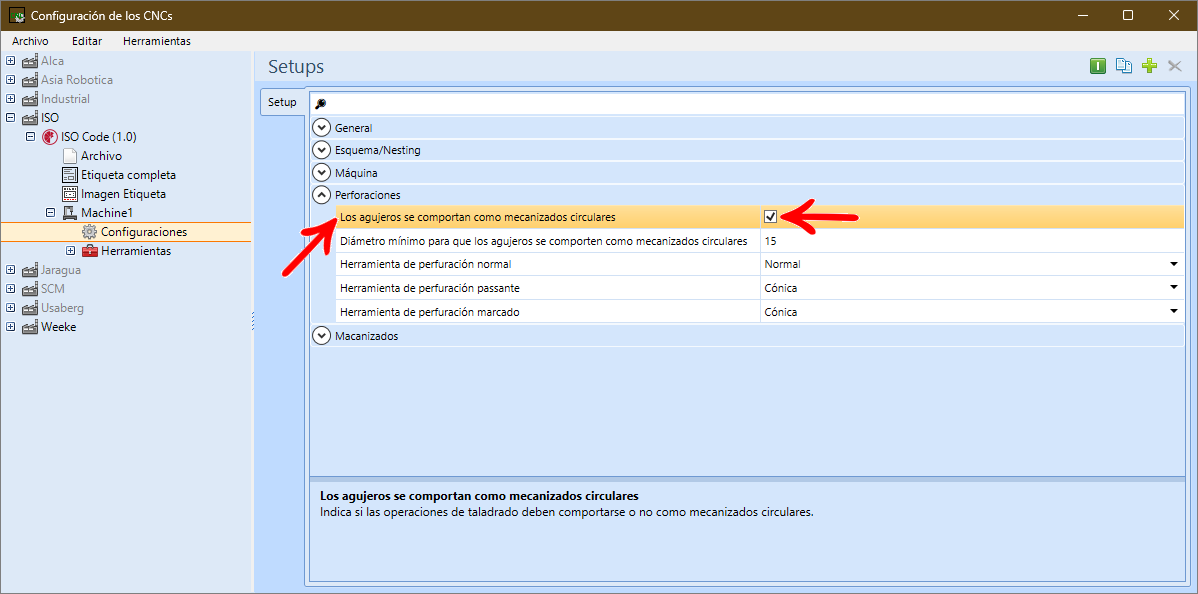1198x594 pixels.
Task: Click the 'Herramienta de perfuración normal' row label
Action: 426,265
